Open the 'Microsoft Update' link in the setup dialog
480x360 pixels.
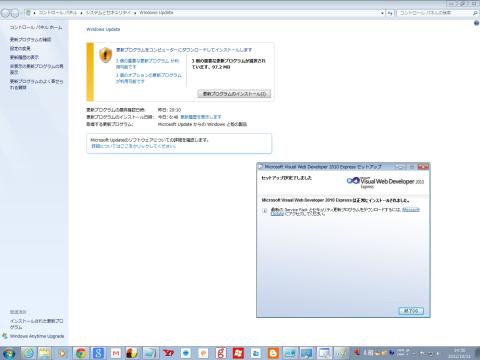point(411,209)
